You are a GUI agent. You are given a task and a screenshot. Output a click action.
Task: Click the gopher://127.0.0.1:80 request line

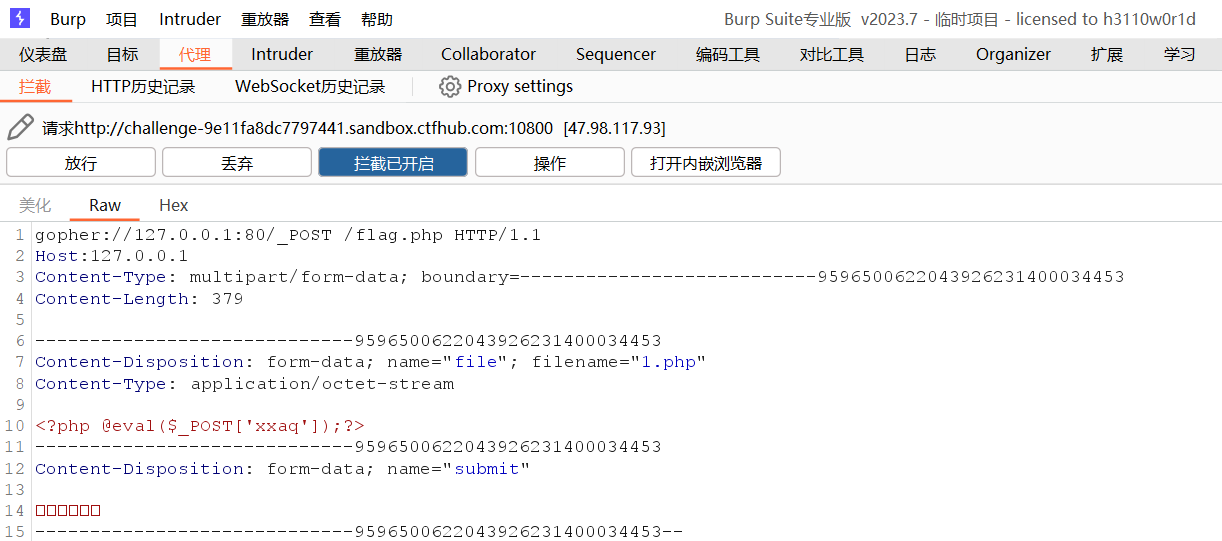tap(288, 235)
